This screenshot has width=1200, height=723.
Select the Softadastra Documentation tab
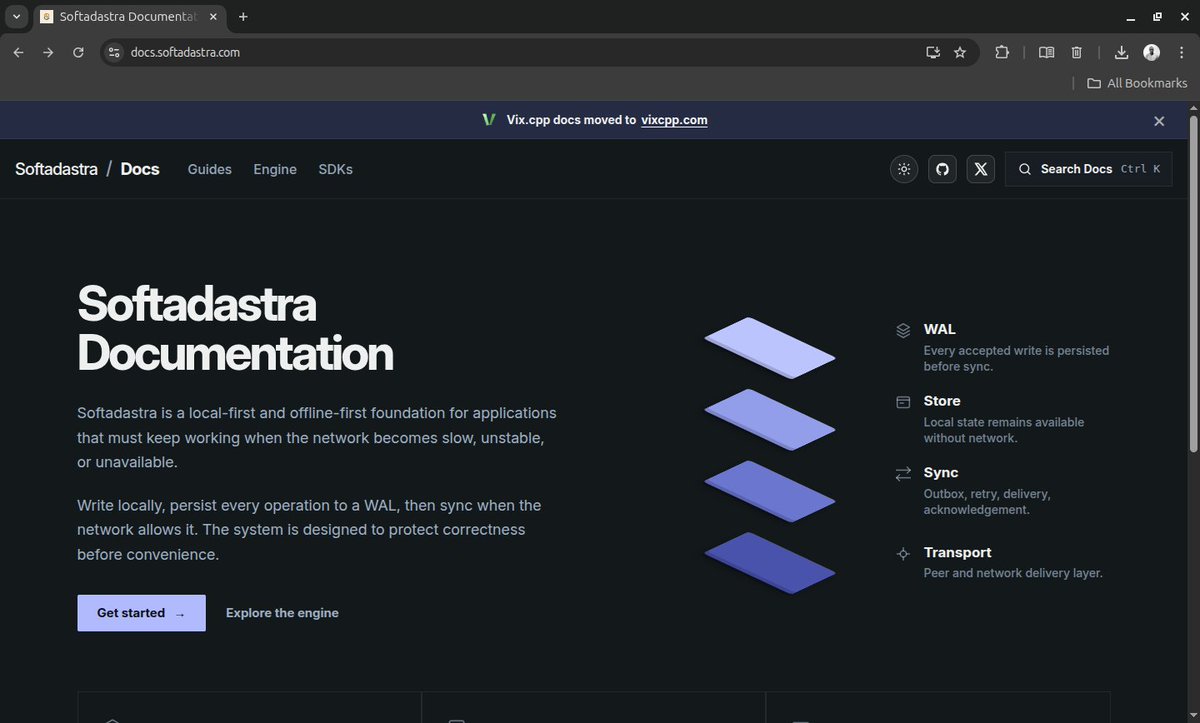pos(128,17)
